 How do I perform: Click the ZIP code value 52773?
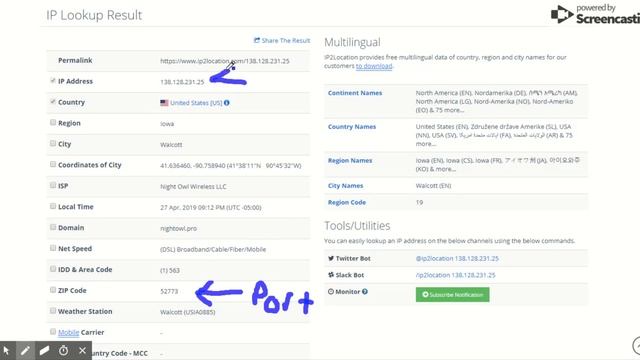click(x=169, y=291)
